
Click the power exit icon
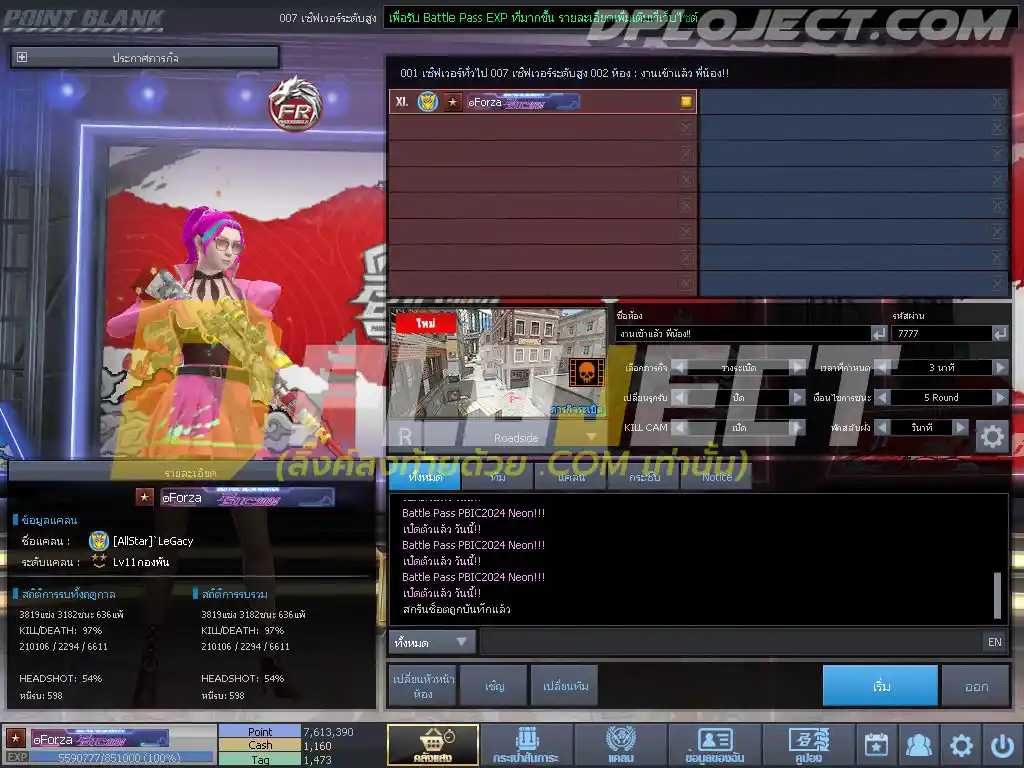(1002, 745)
